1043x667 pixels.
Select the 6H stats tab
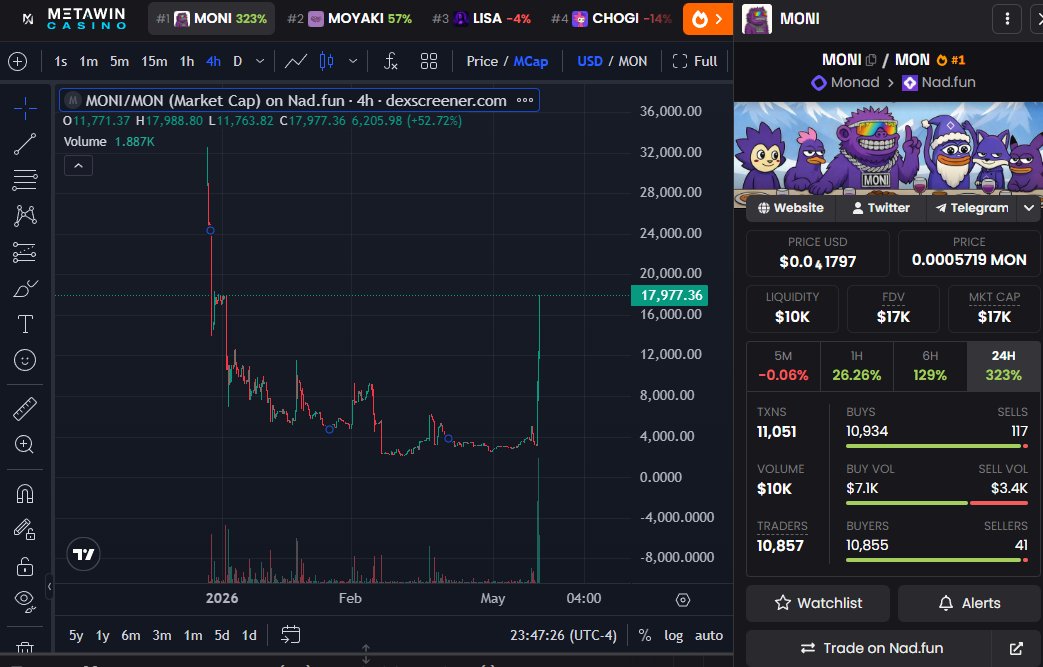[x=930, y=366]
